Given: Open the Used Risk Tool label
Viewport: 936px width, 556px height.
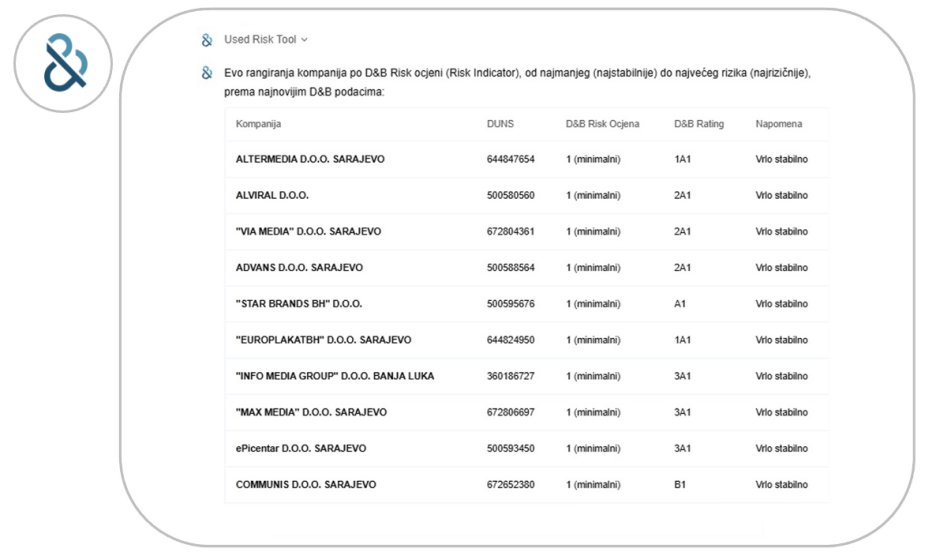Looking at the screenshot, I should pyautogui.click(x=260, y=40).
